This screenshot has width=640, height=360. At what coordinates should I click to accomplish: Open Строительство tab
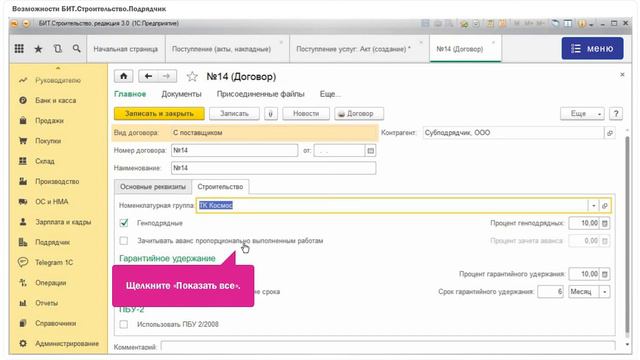(x=220, y=187)
